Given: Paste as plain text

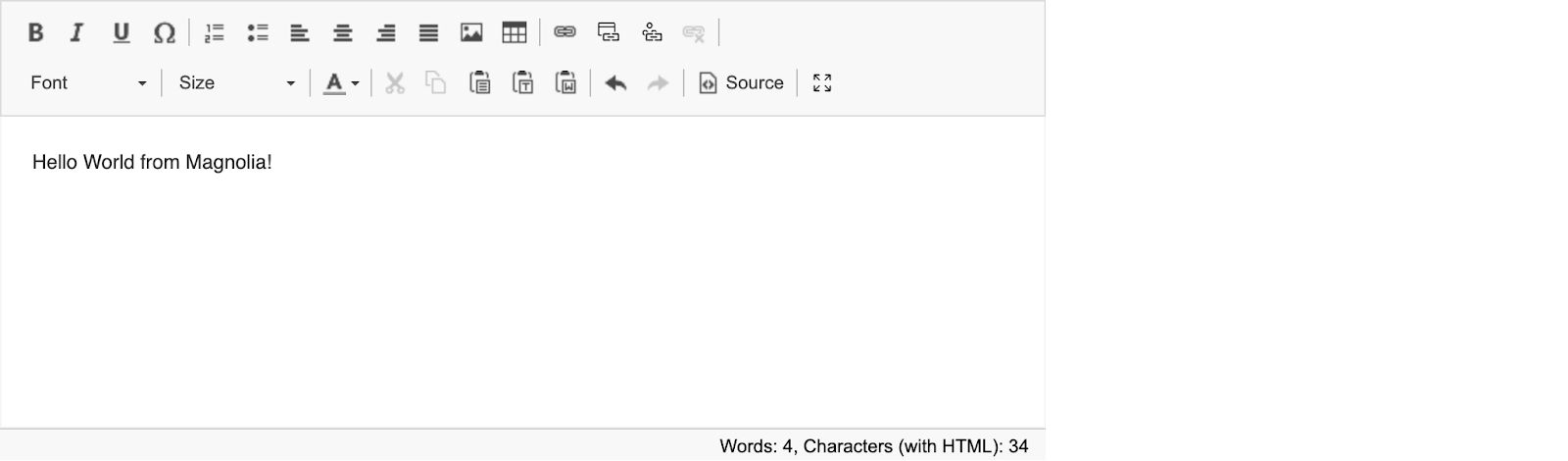Looking at the screenshot, I should [523, 83].
